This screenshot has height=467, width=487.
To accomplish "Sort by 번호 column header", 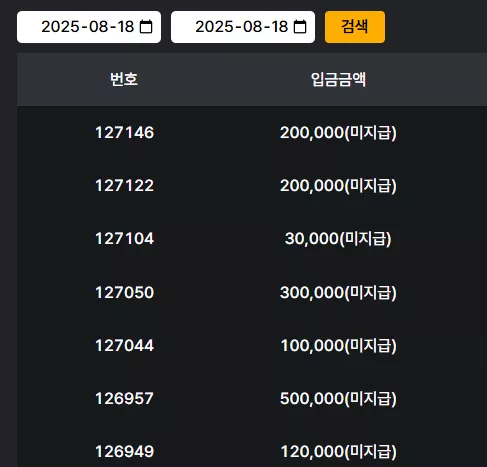I will [124, 79].
